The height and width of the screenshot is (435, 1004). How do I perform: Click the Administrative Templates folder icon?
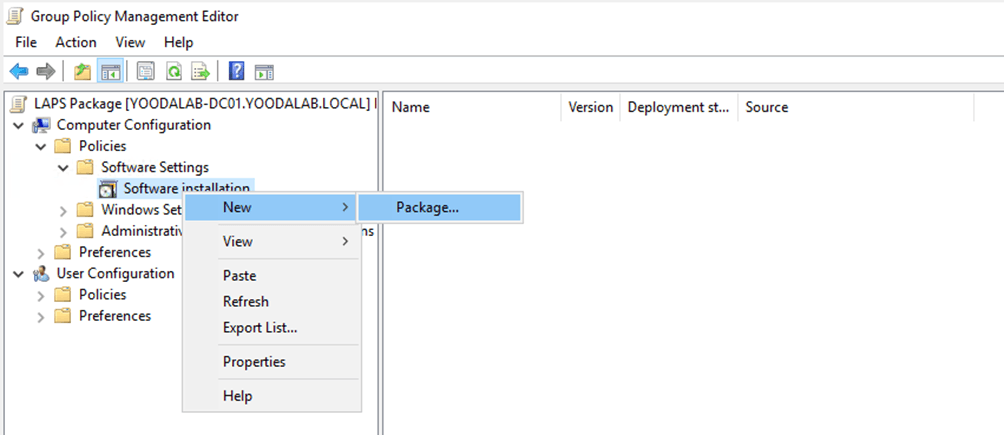(85, 231)
